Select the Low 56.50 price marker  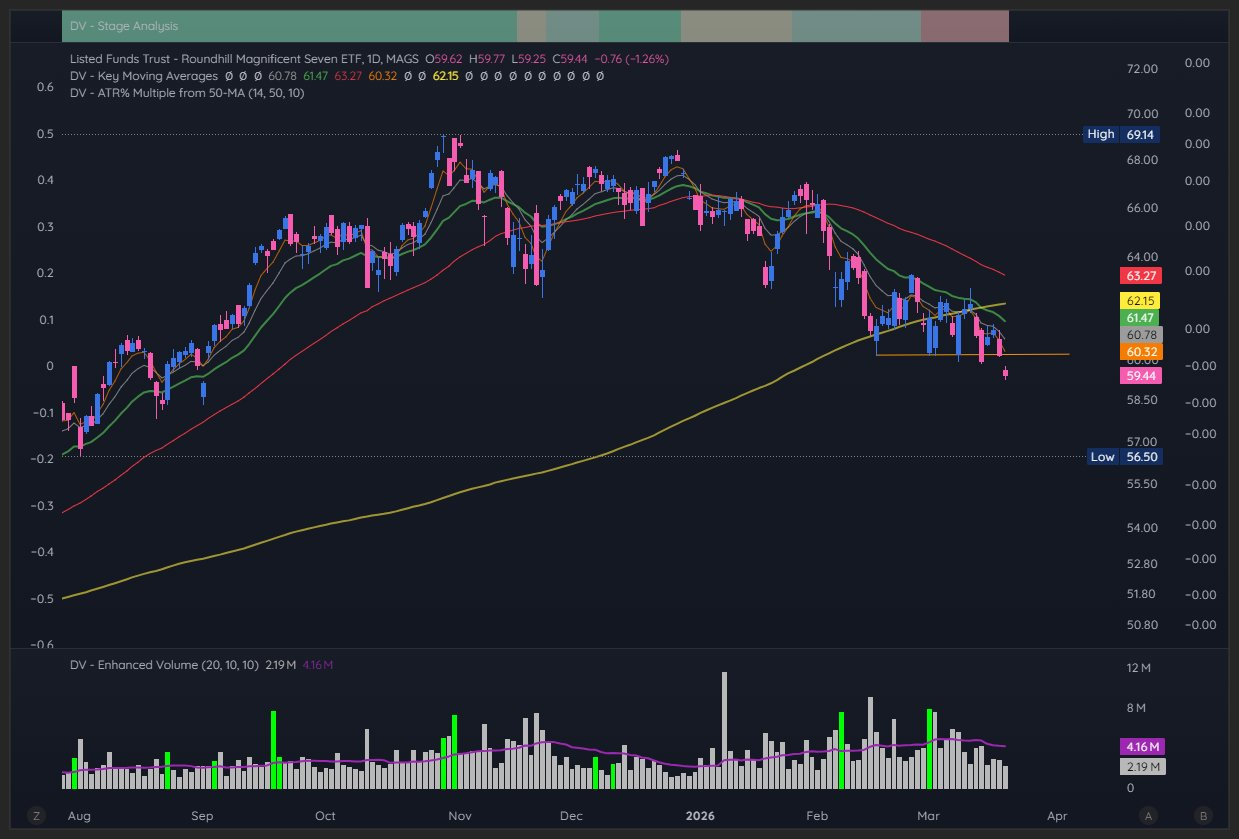(x=1124, y=457)
